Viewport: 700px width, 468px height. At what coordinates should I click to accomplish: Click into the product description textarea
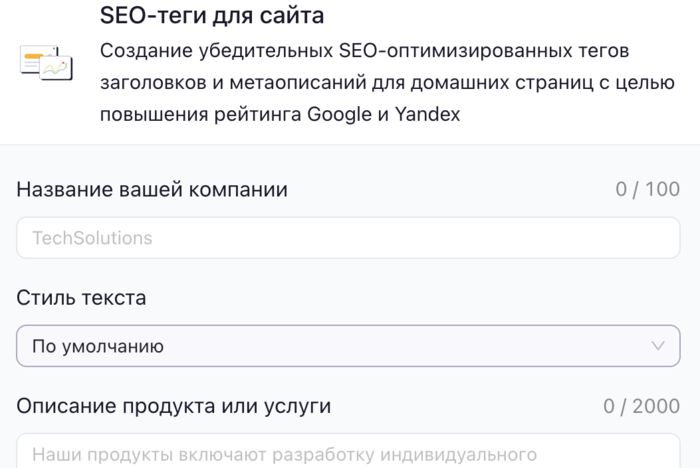348,454
